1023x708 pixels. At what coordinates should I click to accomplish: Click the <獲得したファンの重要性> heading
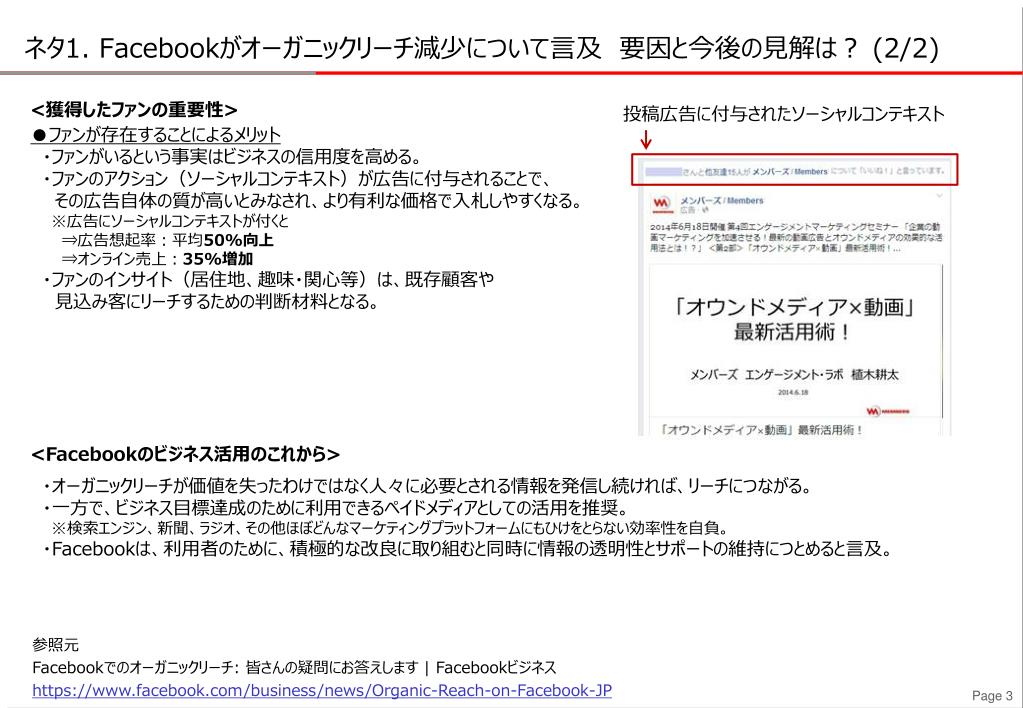[x=134, y=109]
